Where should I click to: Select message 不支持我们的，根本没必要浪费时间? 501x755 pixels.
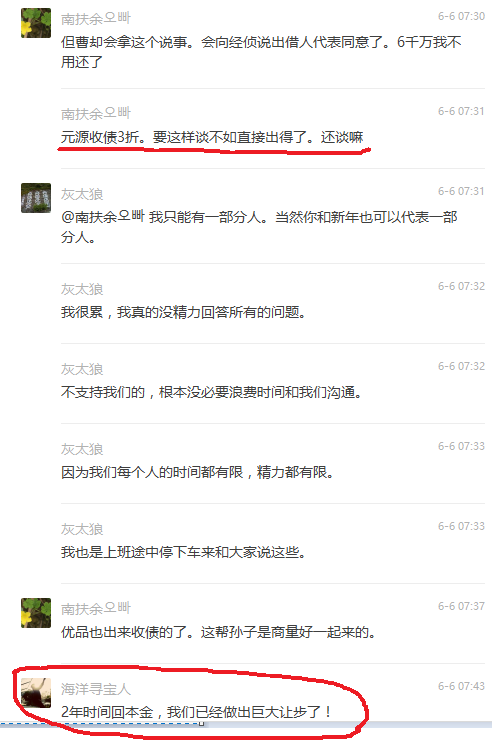(x=211, y=392)
